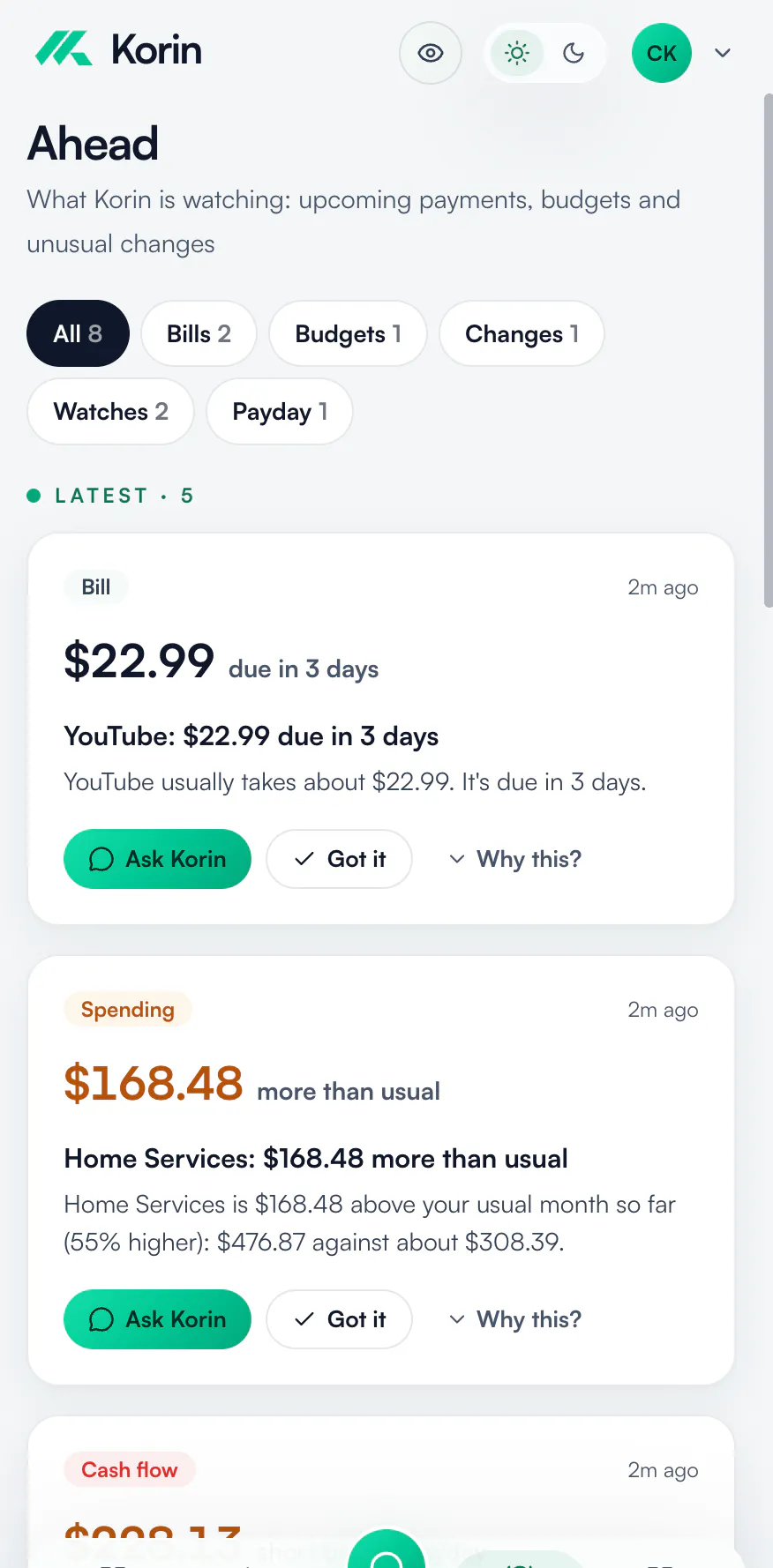The height and width of the screenshot is (1568, 773).
Task: Expand Why this? on Home Services card
Action: (x=515, y=1319)
